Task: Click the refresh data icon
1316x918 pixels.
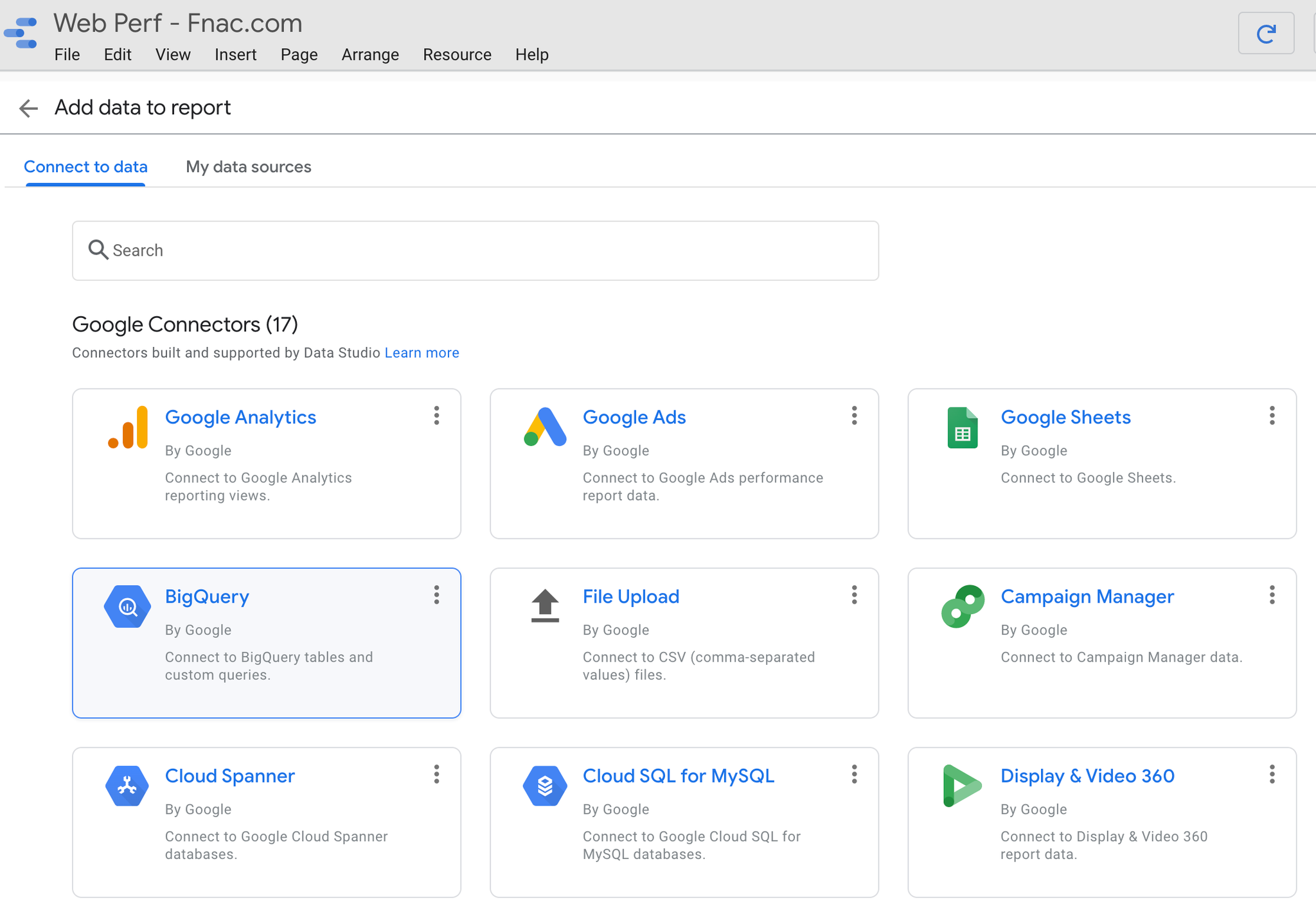Action: pyautogui.click(x=1265, y=34)
